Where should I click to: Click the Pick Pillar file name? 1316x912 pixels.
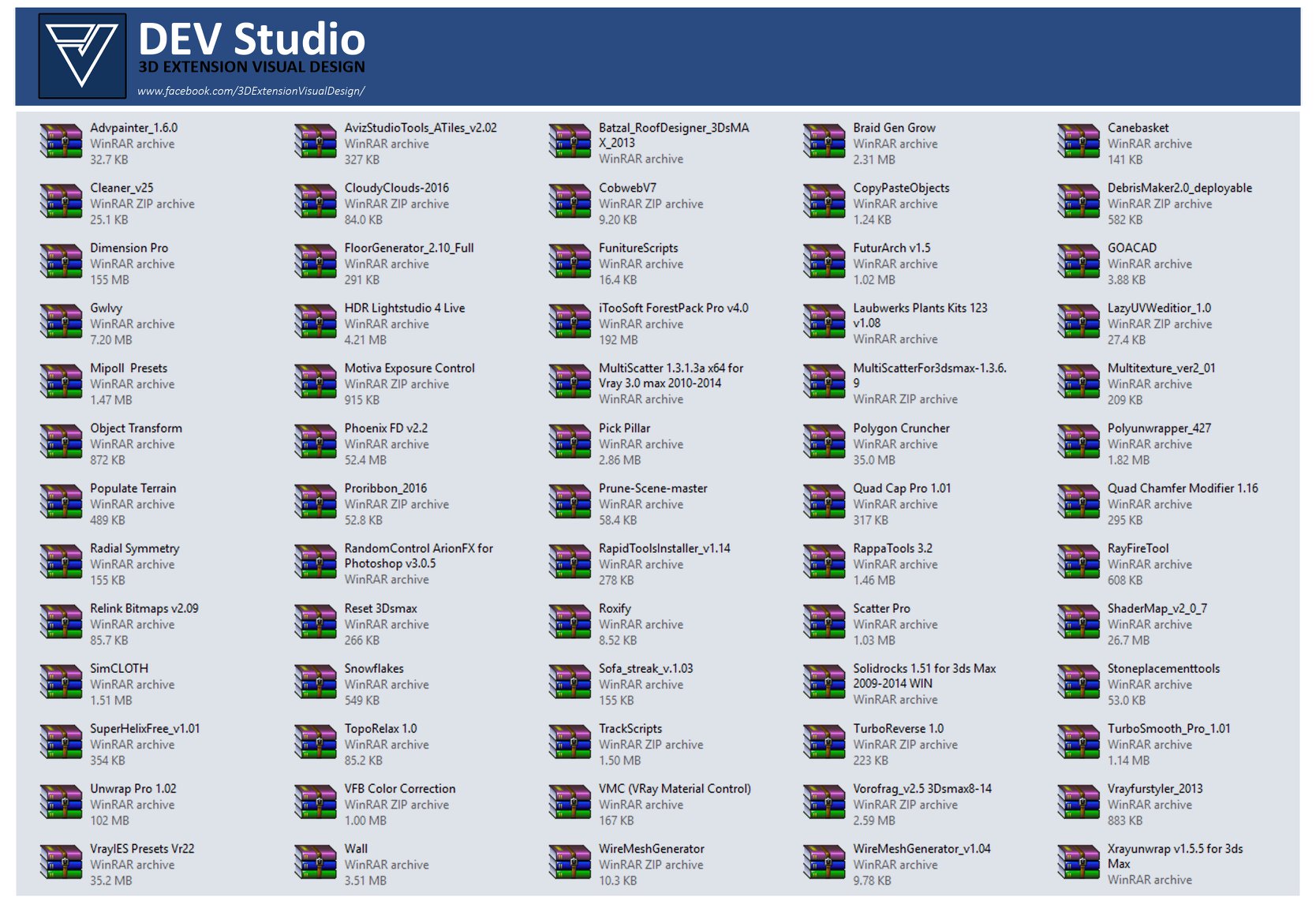point(624,428)
